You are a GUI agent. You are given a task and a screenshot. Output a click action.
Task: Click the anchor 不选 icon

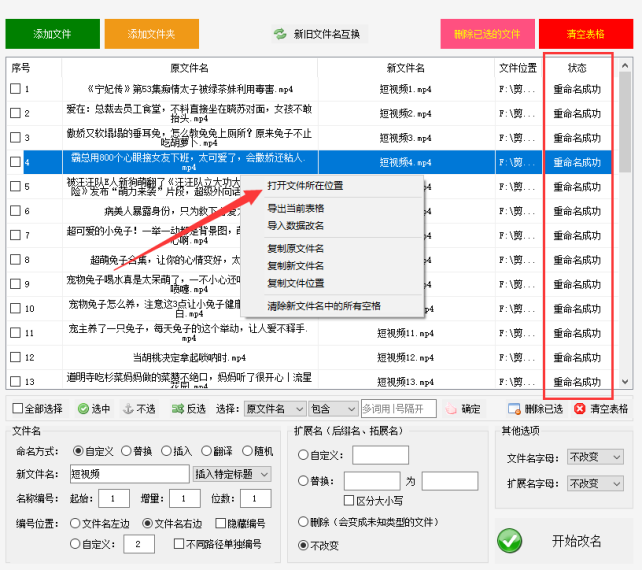[x=128, y=409]
